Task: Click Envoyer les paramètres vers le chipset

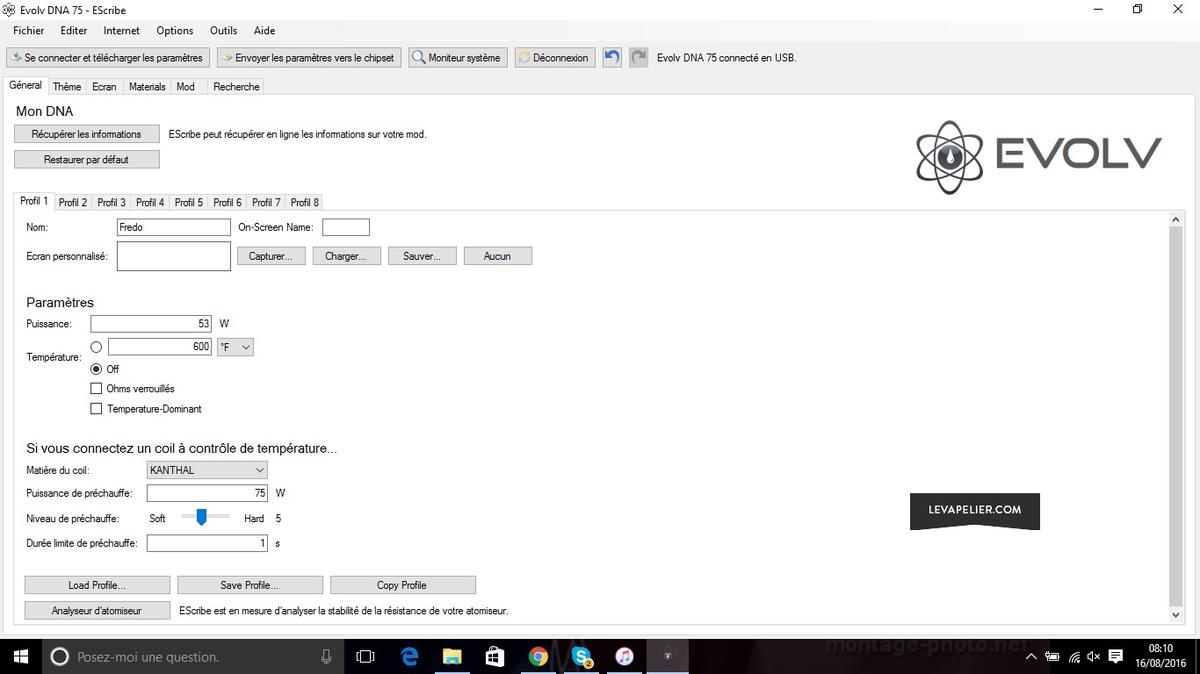Action: [309, 58]
